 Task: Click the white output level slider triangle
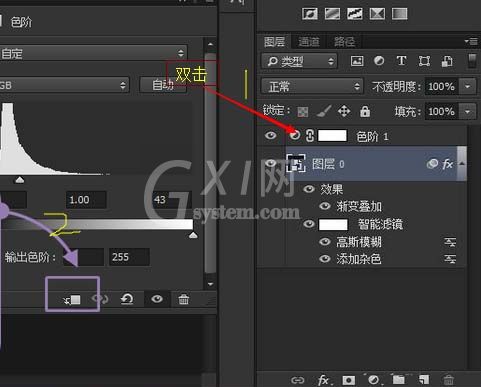tap(193, 235)
